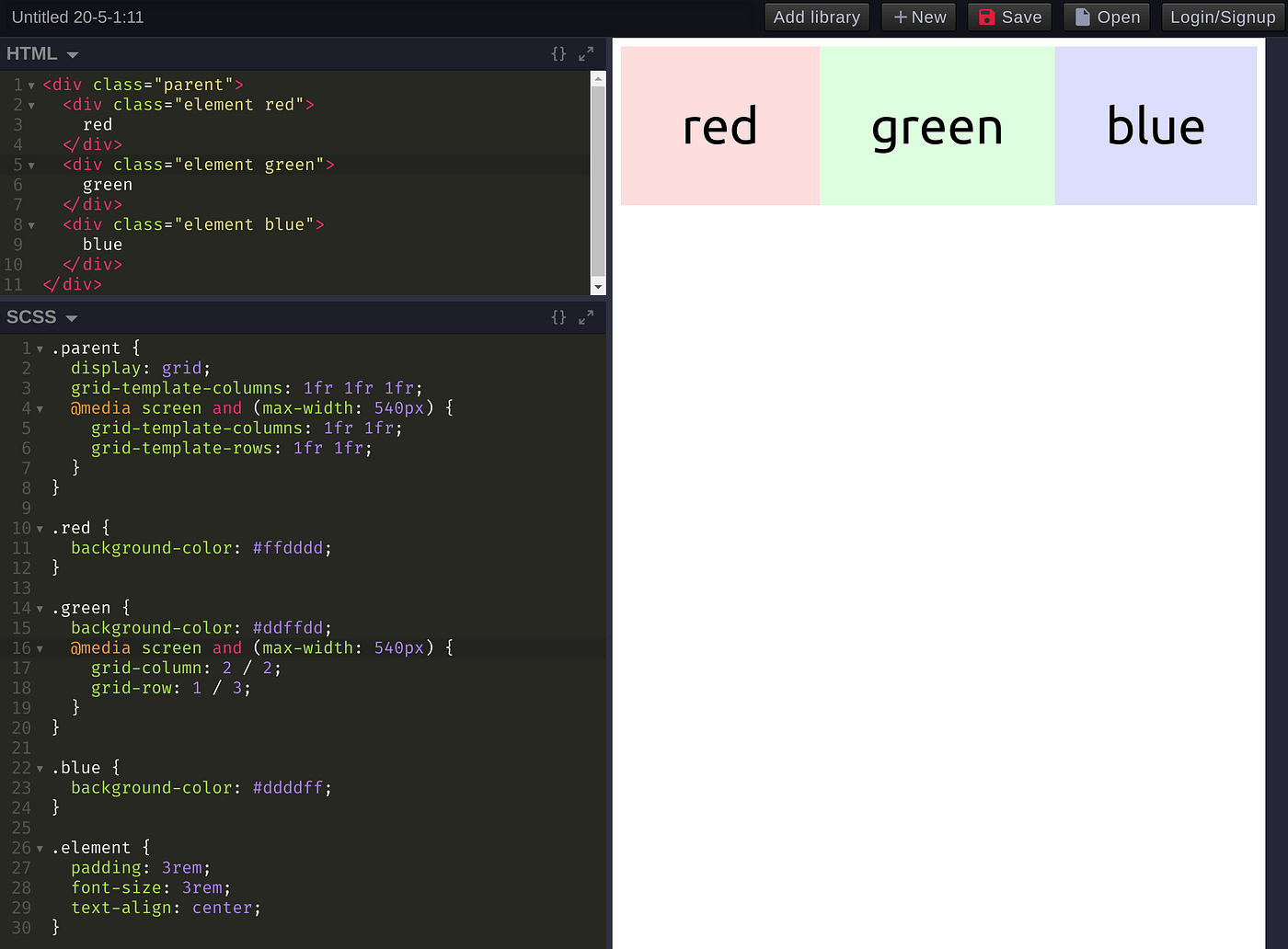Click 'text-align: center;' line
Viewport: 1288px width, 949px height.
coord(167,909)
